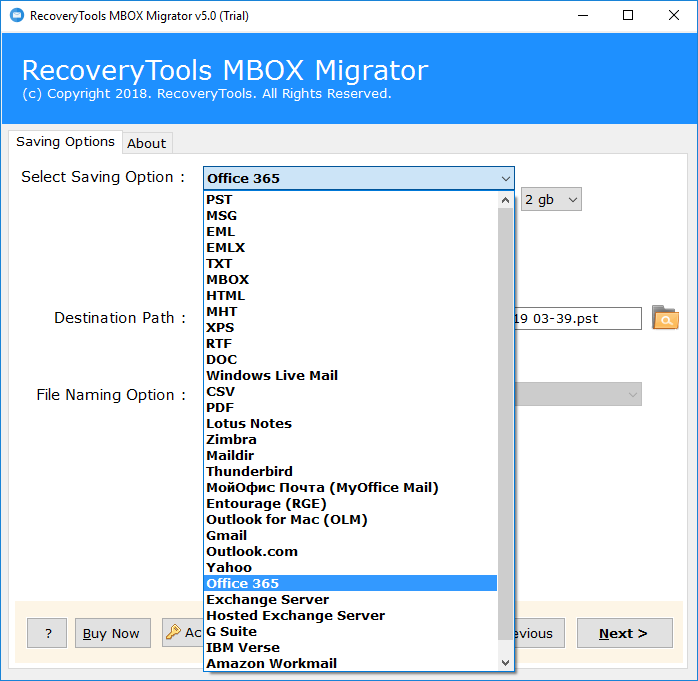Choose MHT from the format list

(x=350, y=312)
